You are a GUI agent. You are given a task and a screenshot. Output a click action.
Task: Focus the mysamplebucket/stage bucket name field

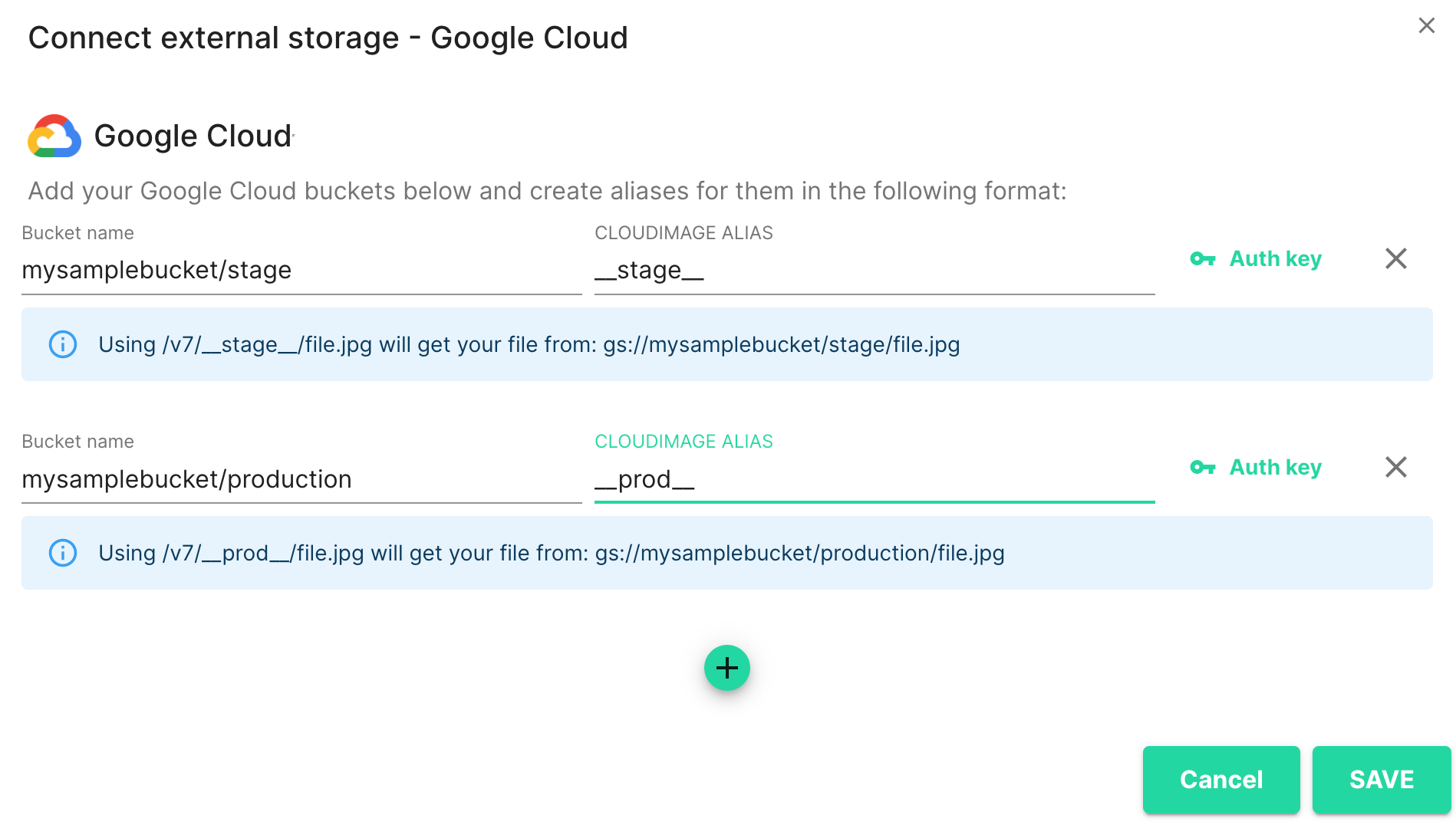(x=301, y=271)
